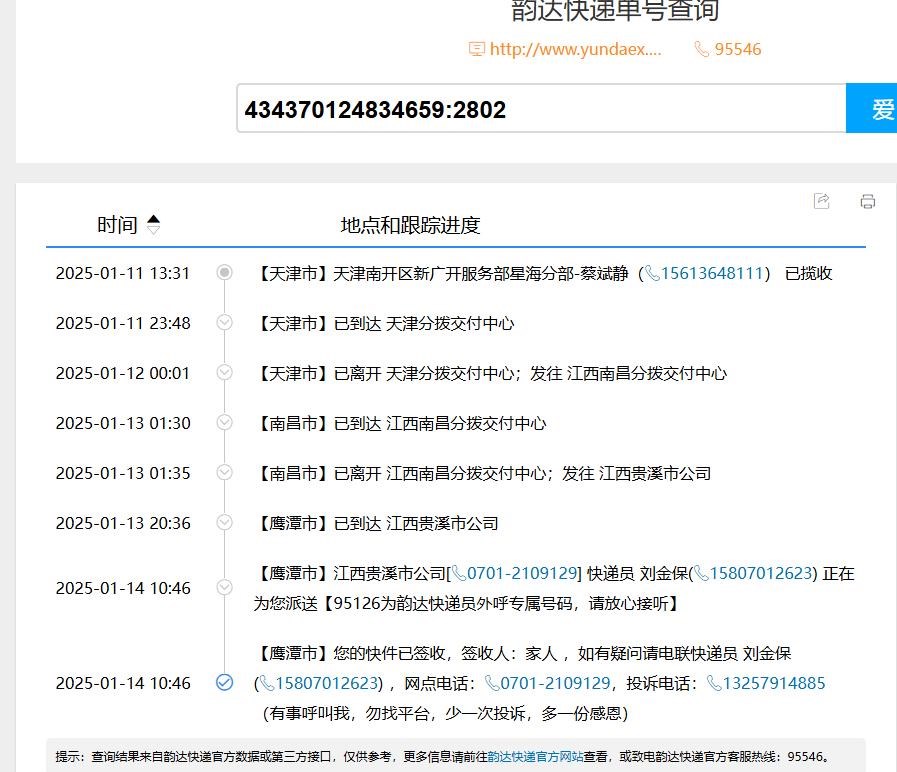Click the time 2025-01-14 10:46 in the delivering row

tap(122, 588)
